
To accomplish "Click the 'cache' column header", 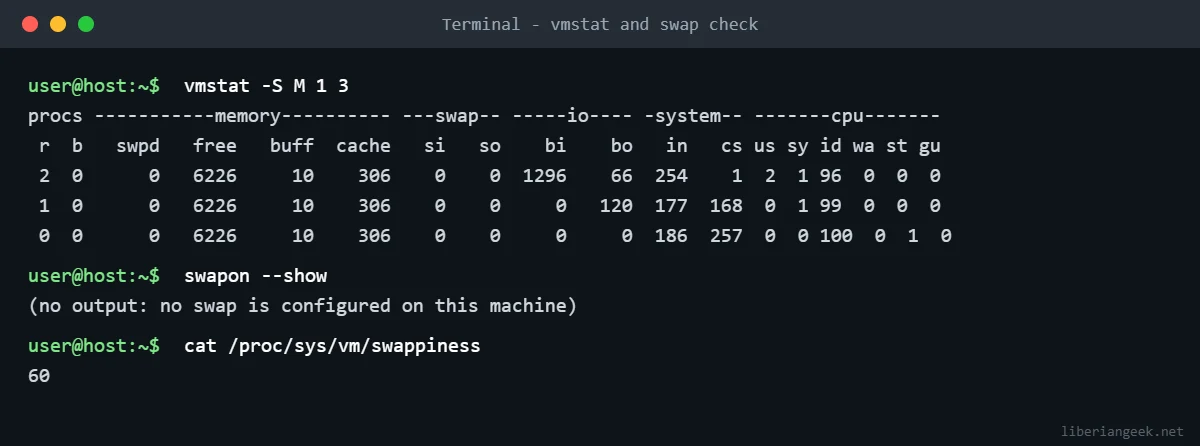I will click(363, 146).
